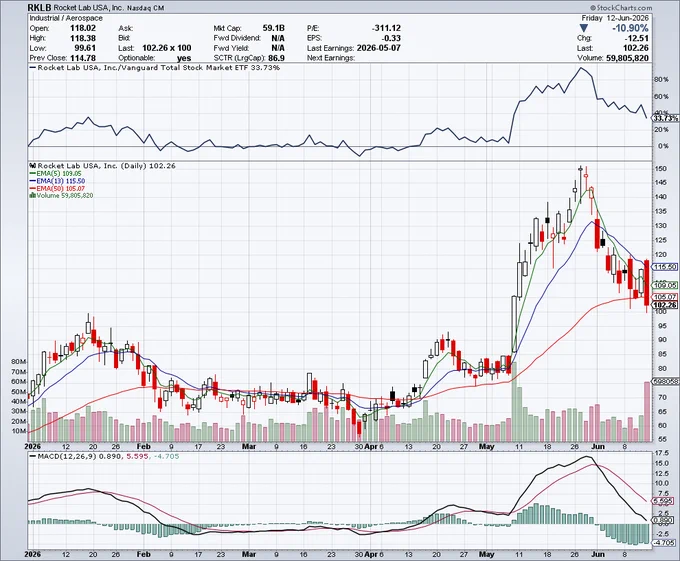
Task: Click the Fwd Yield N/A value
Action: (x=278, y=48)
